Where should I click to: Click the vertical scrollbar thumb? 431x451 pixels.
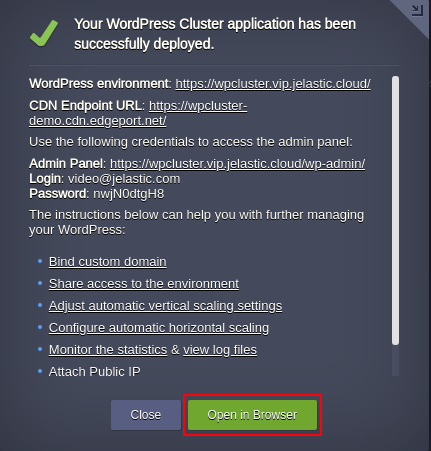click(395, 211)
